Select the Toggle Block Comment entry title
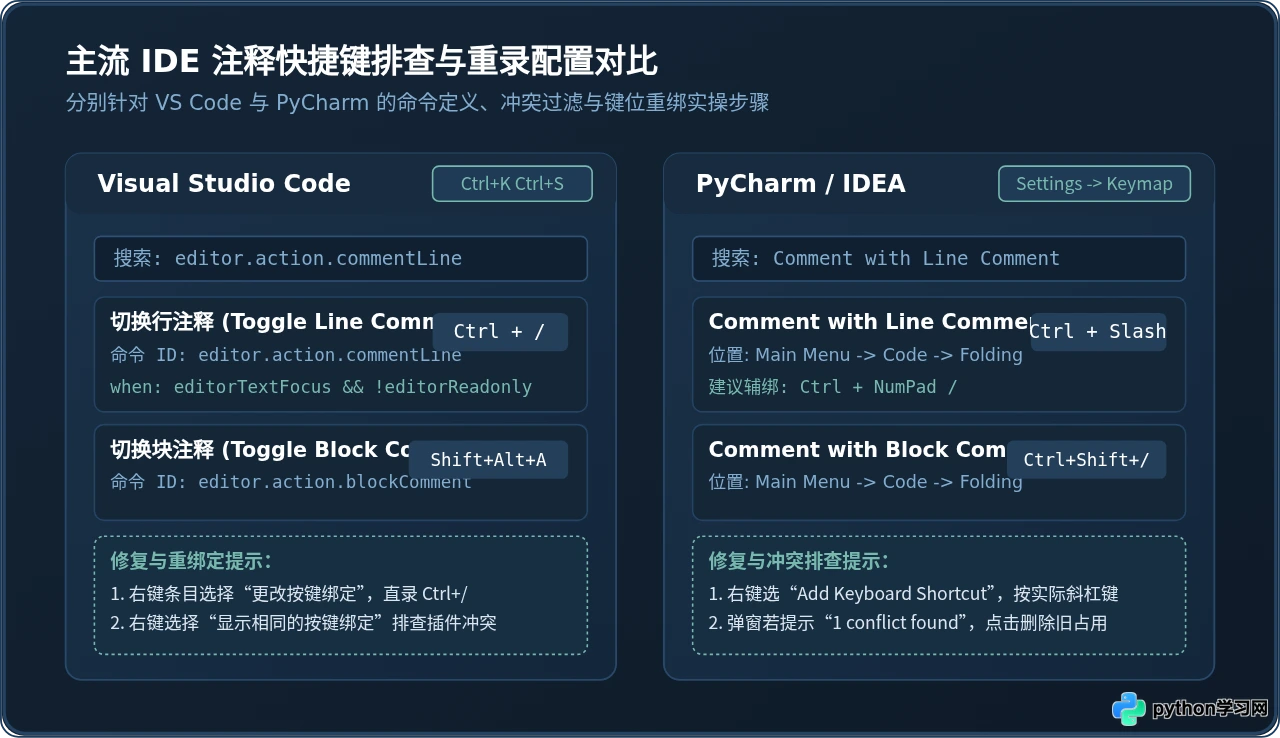This screenshot has height=738, width=1280. 260,450
